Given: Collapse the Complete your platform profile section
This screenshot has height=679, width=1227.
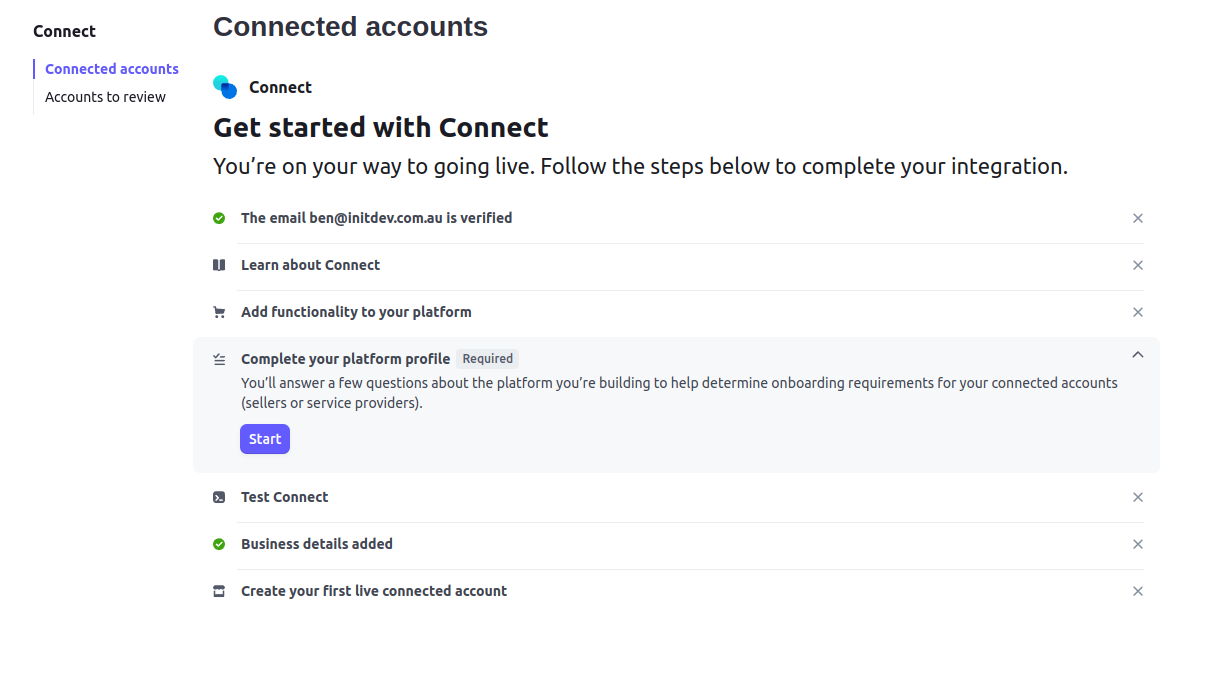Looking at the screenshot, I should coord(1137,354).
